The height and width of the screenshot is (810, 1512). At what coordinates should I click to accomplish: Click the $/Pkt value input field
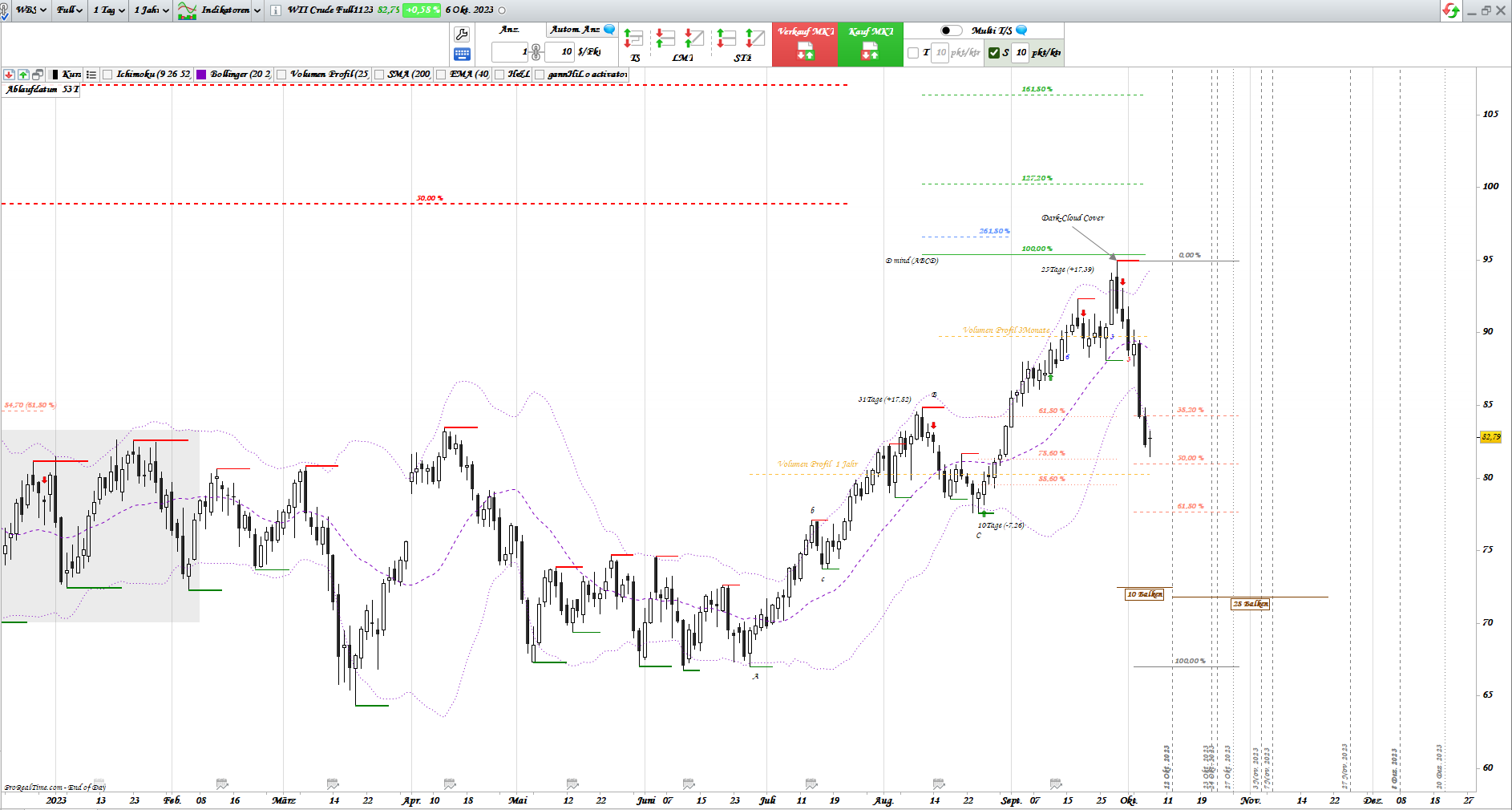point(560,52)
